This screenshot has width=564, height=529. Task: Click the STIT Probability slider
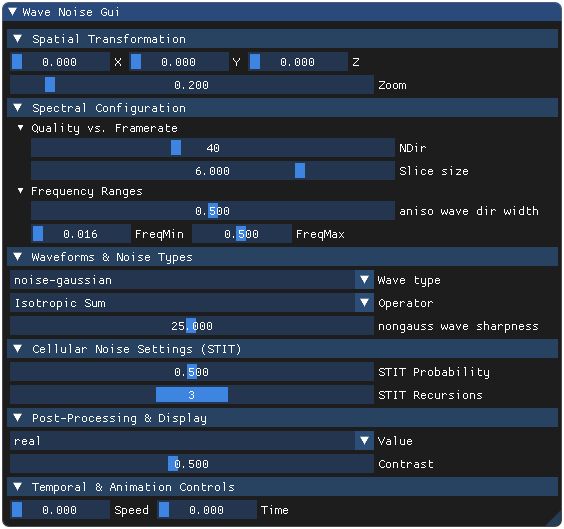pyautogui.click(x=192, y=372)
